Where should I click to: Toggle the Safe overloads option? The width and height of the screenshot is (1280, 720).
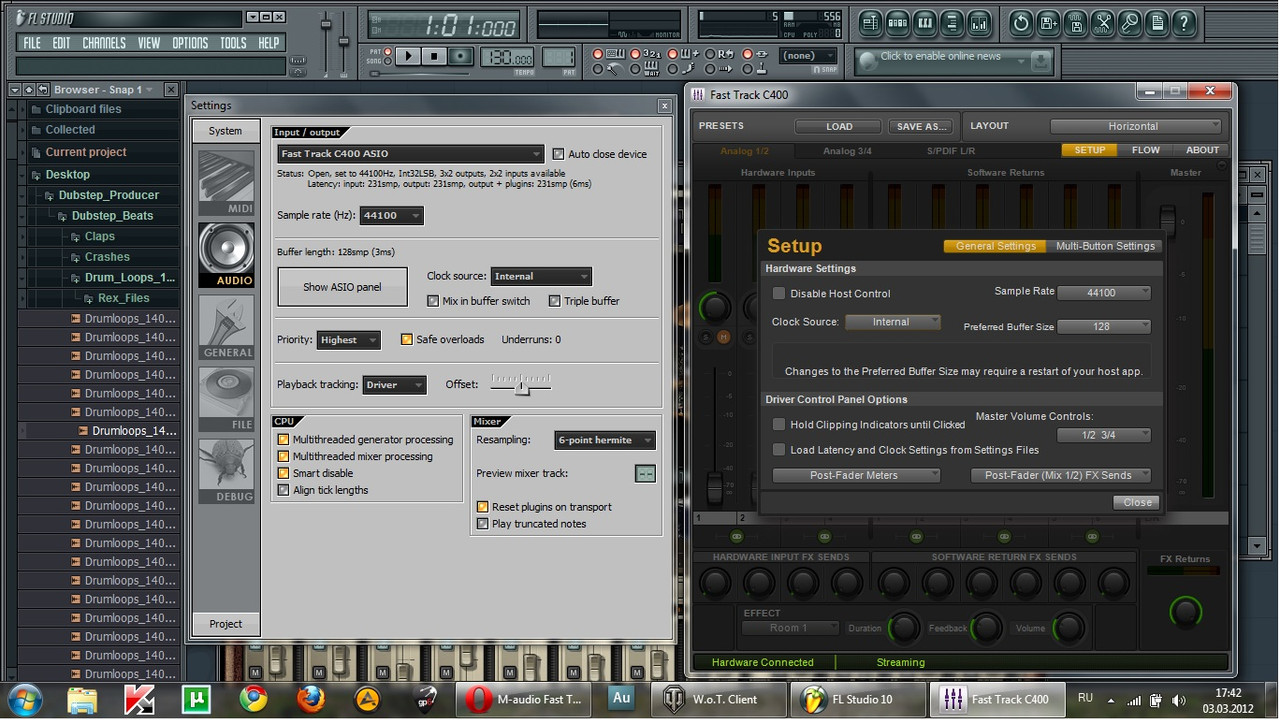406,340
